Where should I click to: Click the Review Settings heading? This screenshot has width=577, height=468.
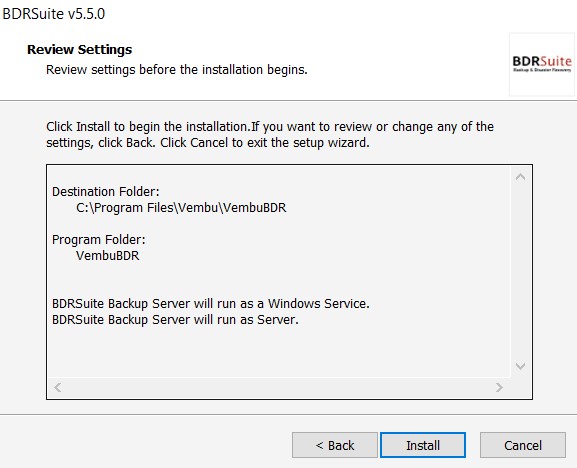point(79,49)
